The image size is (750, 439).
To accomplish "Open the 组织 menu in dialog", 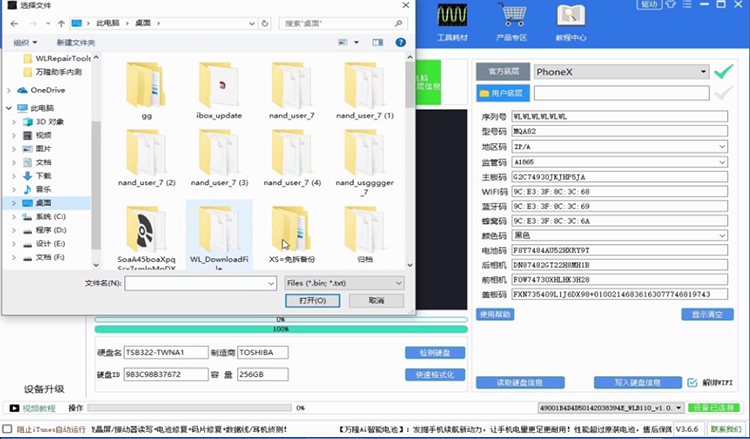I will (25, 43).
